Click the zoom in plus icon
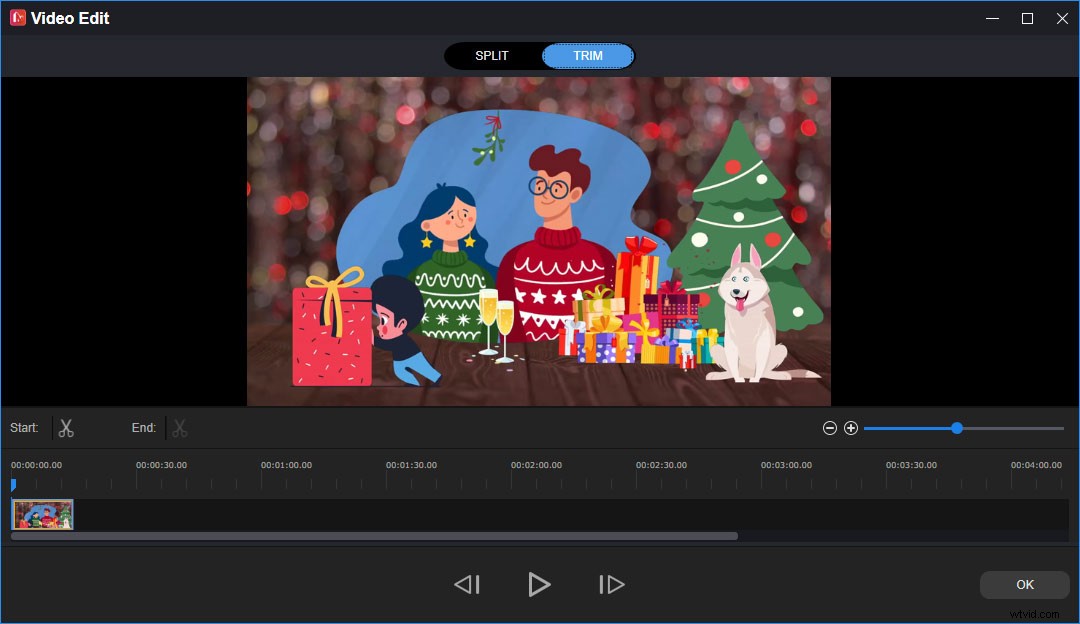Image resolution: width=1080 pixels, height=624 pixels. 851,427
